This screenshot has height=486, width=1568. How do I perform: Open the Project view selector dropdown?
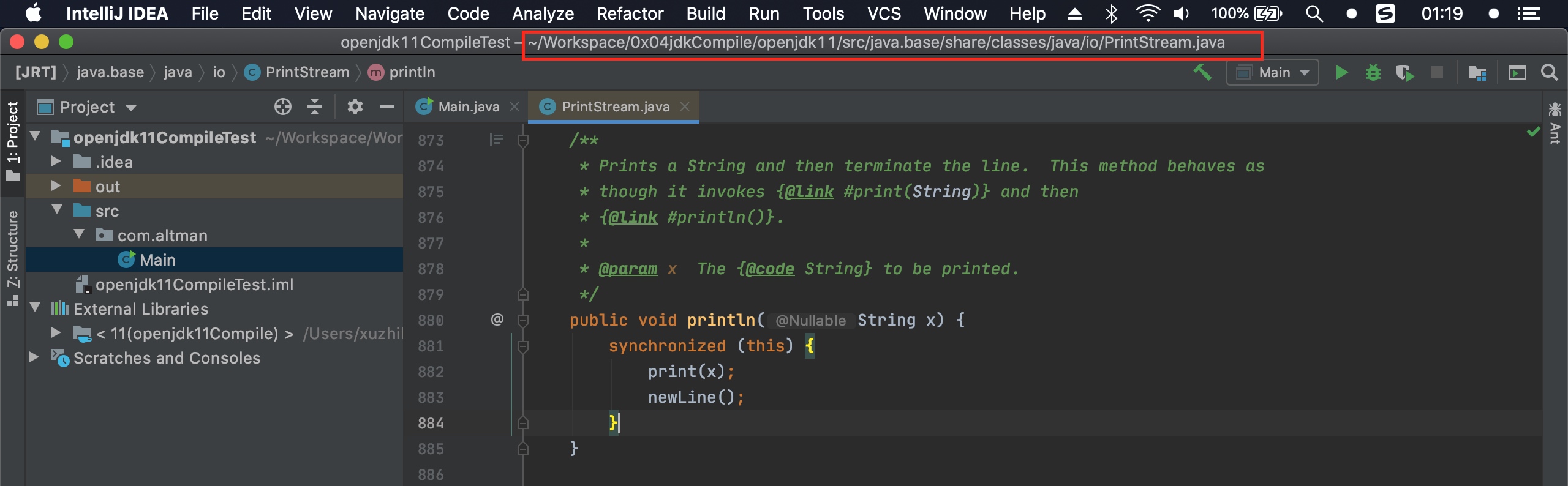tap(86, 107)
